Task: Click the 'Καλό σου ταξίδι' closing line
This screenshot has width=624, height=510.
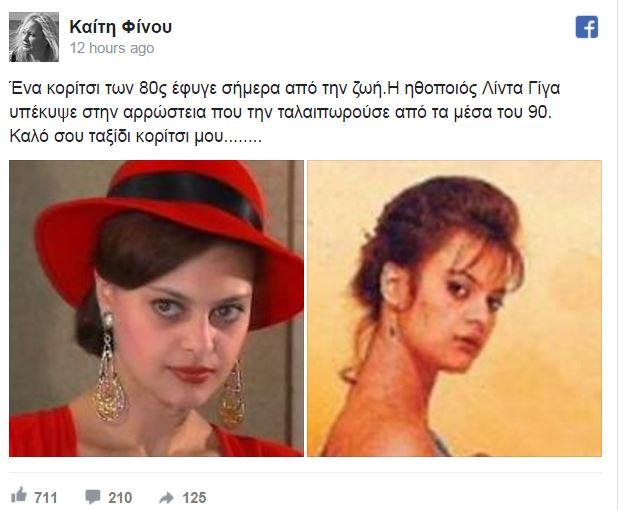Action: tap(136, 136)
